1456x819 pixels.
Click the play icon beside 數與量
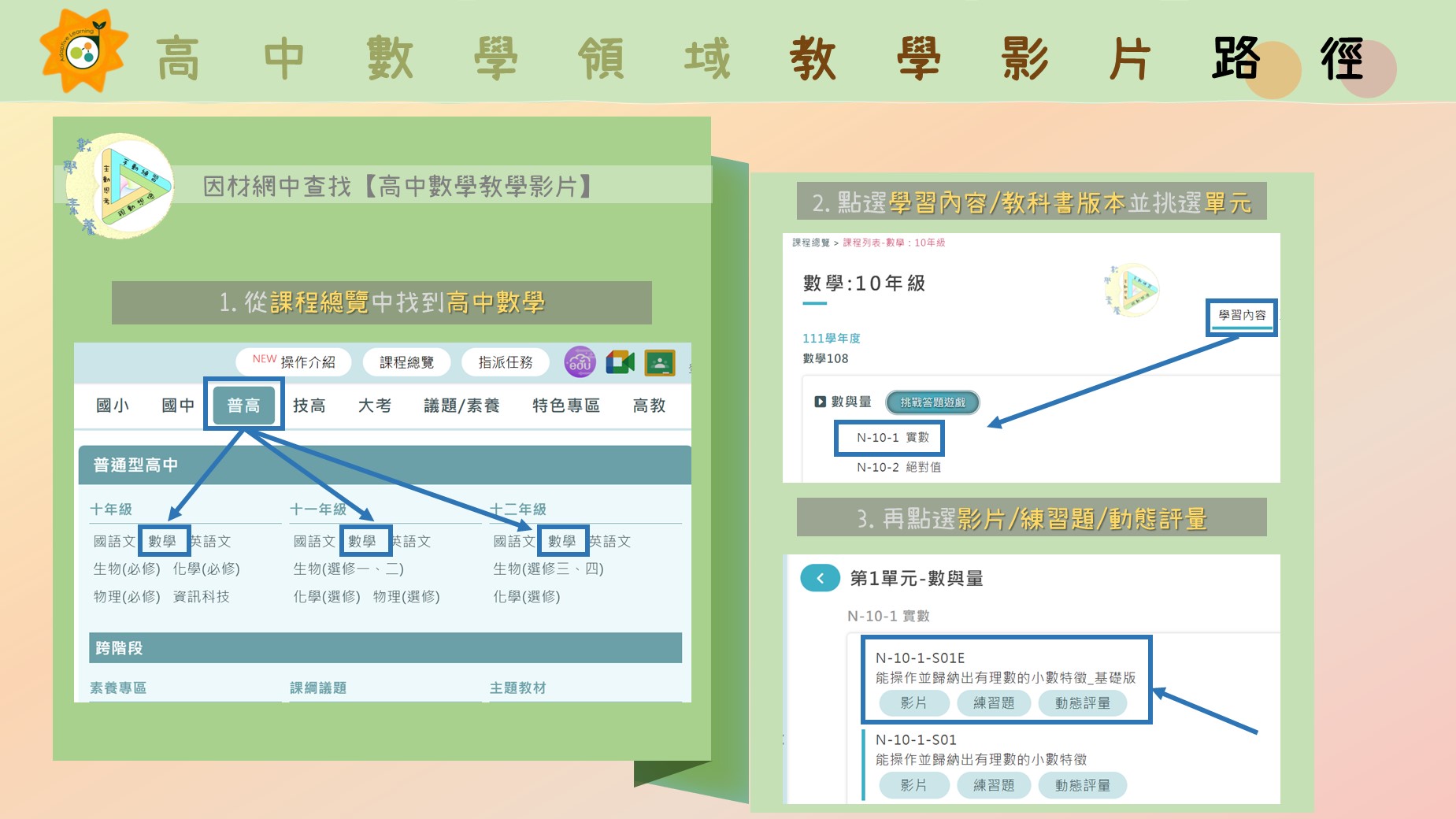click(820, 402)
